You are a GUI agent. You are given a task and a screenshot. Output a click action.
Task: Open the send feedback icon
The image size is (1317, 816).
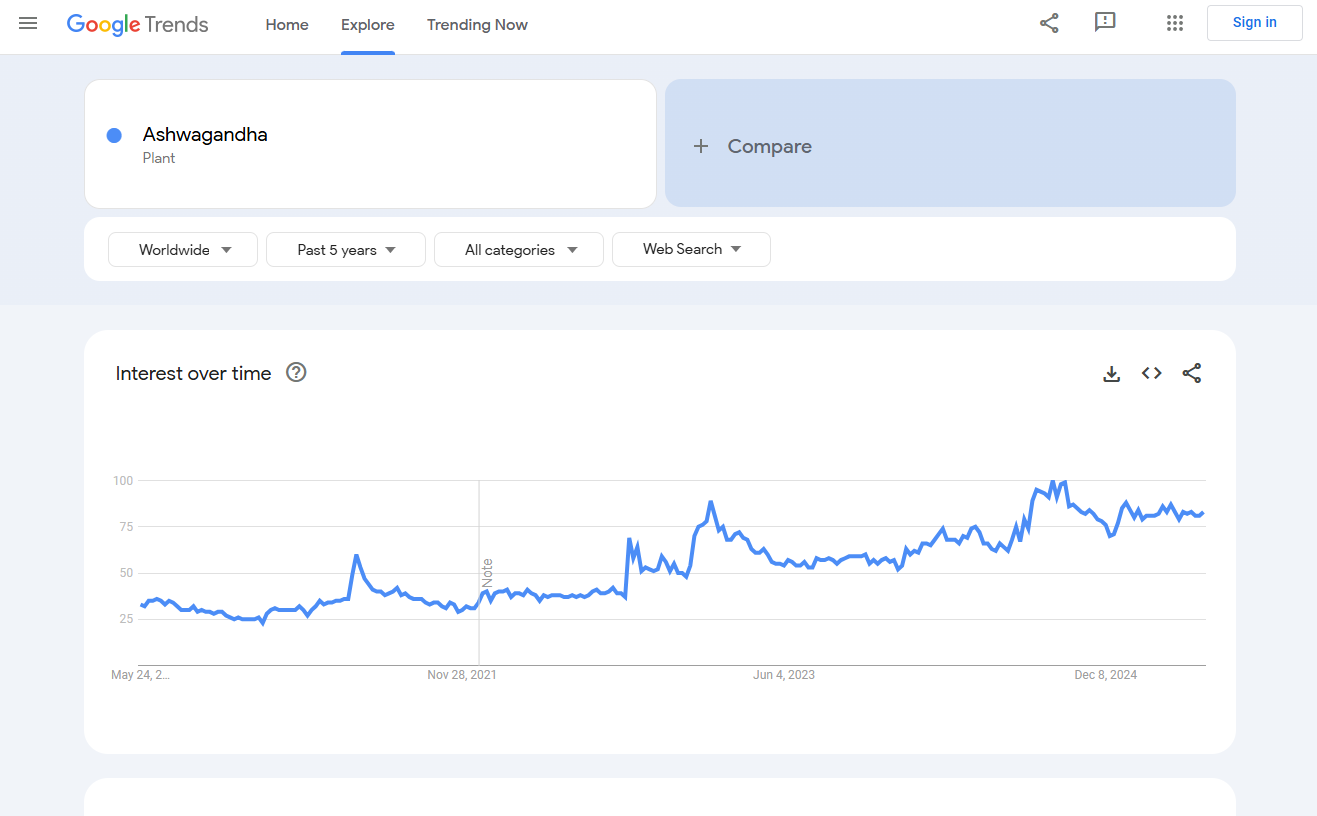1105,23
